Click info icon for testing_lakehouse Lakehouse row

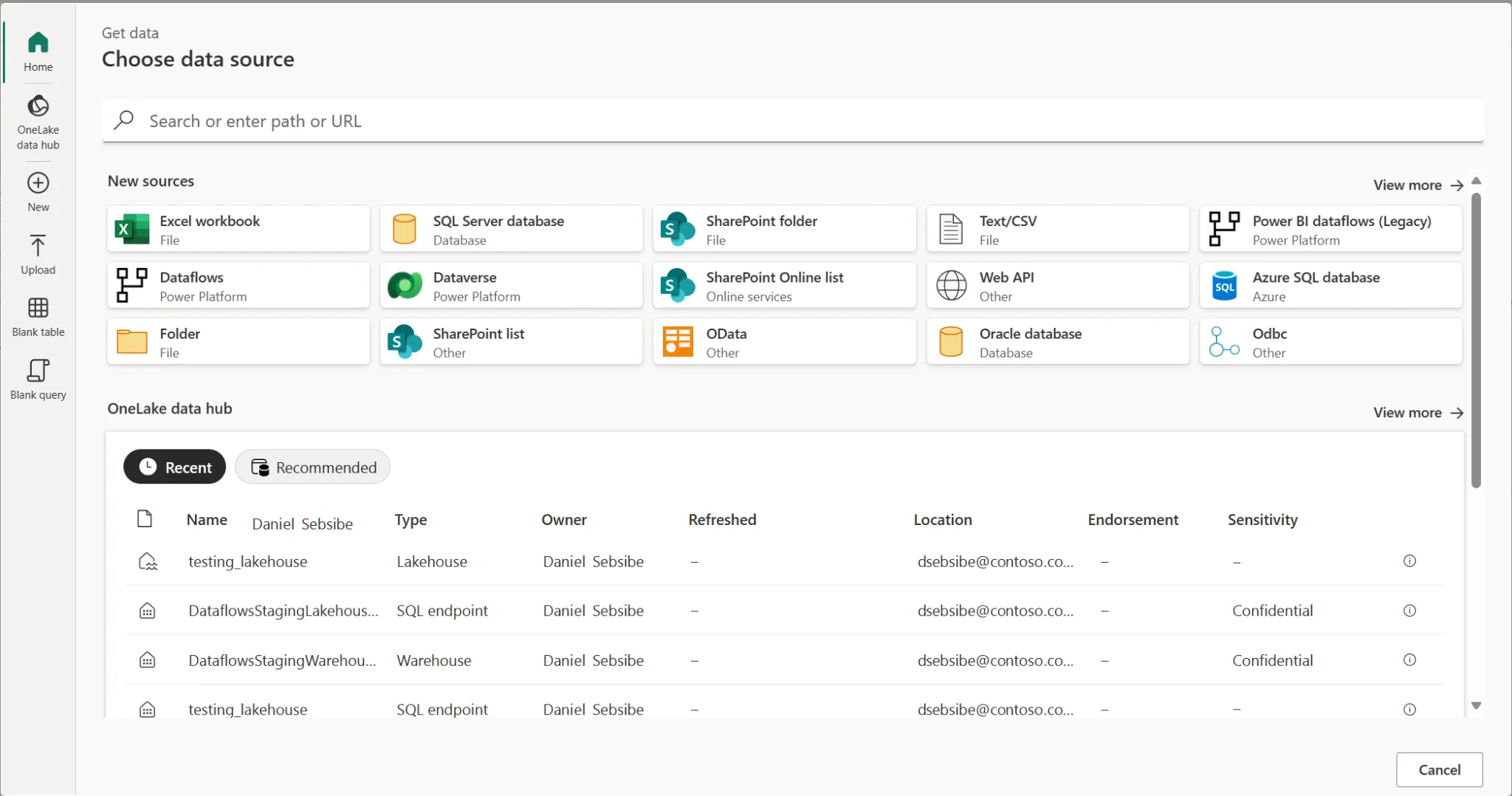pyautogui.click(x=1409, y=561)
